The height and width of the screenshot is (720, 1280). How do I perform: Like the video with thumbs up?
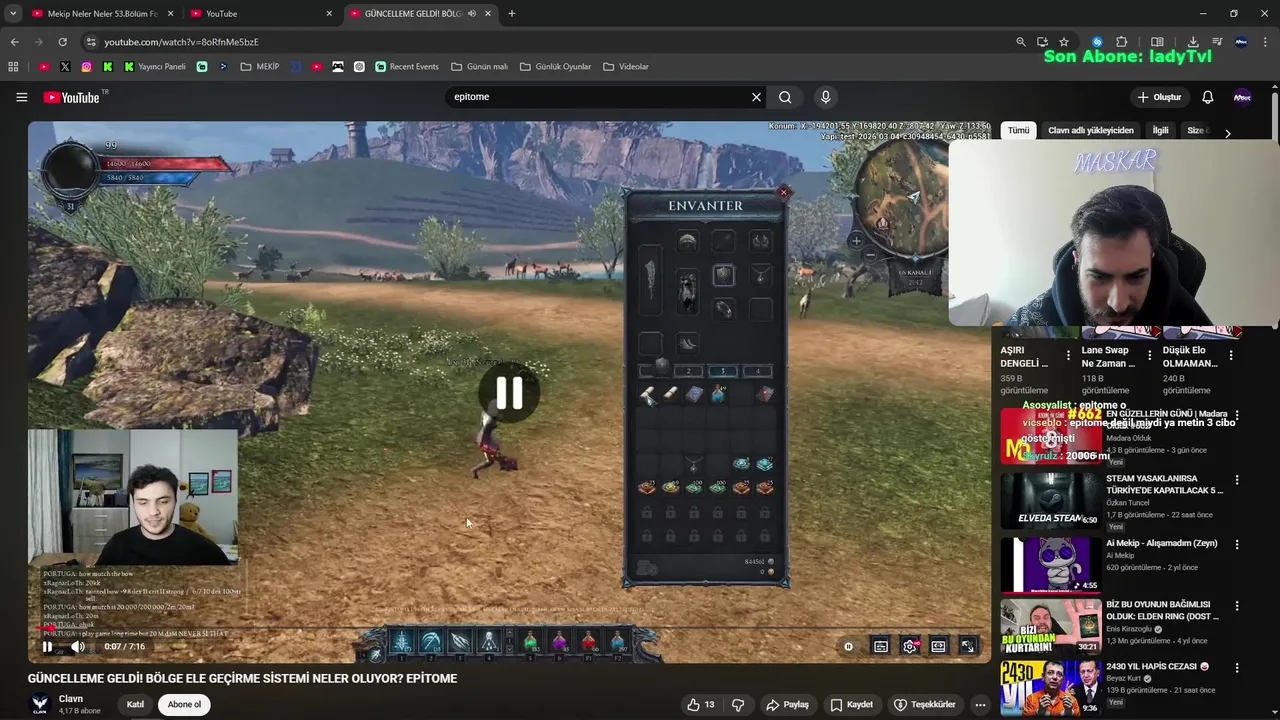point(701,705)
